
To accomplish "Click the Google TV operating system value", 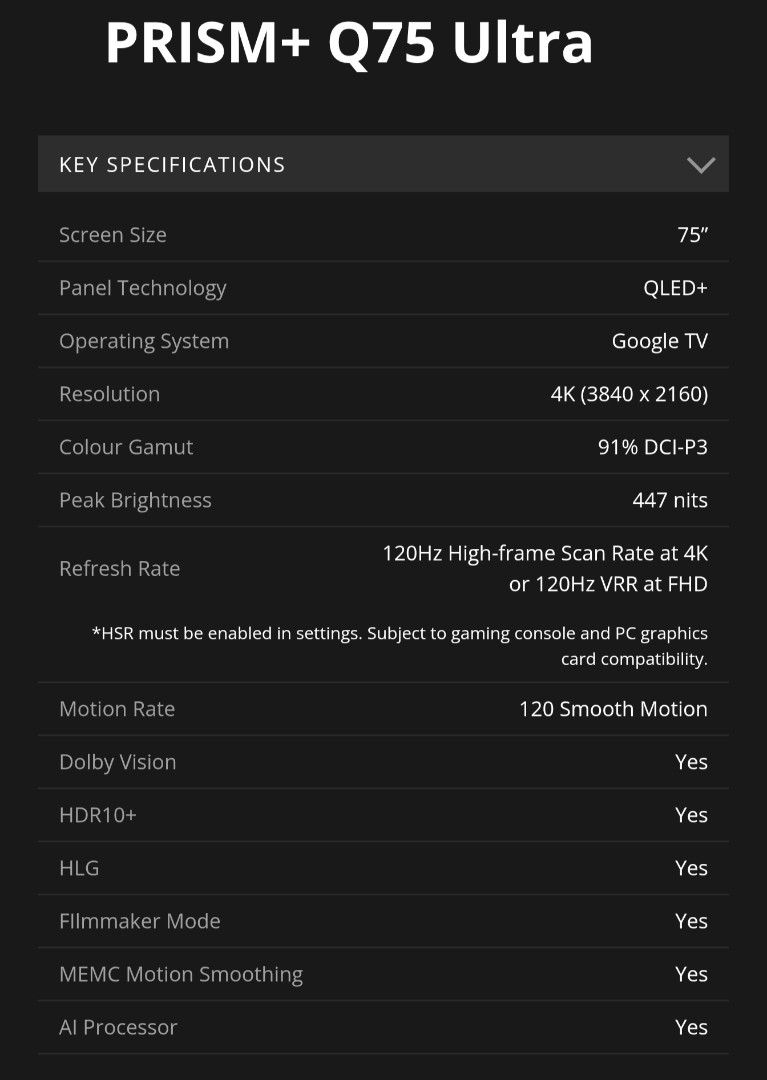I will pyautogui.click(x=659, y=340).
